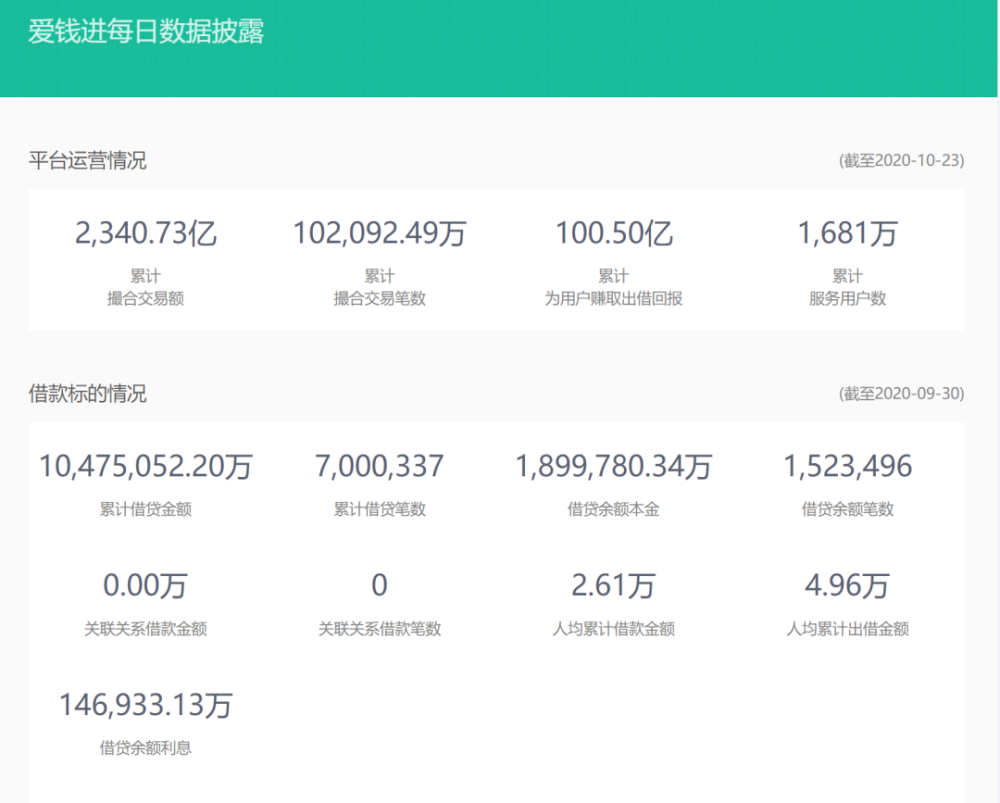Click the 100.50亿 value
1000x803 pixels.
[x=614, y=233]
